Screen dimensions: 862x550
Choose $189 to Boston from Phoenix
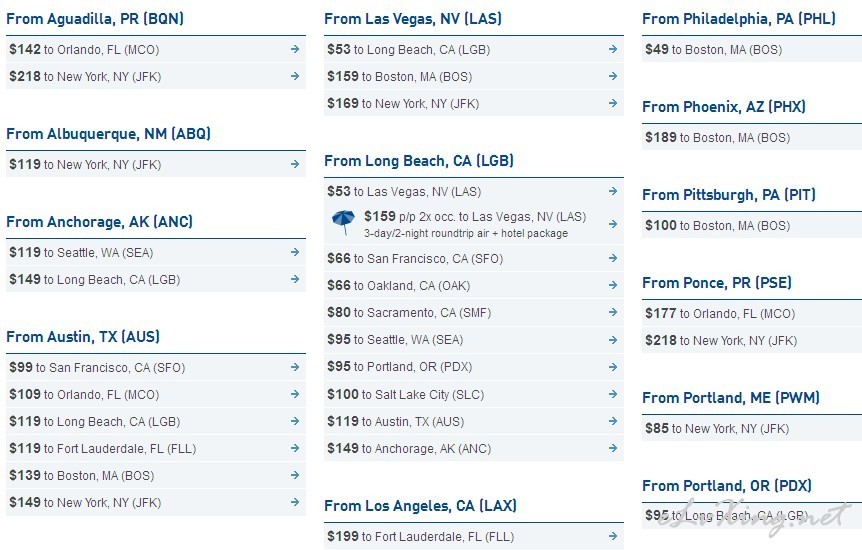pyautogui.click(x=752, y=138)
